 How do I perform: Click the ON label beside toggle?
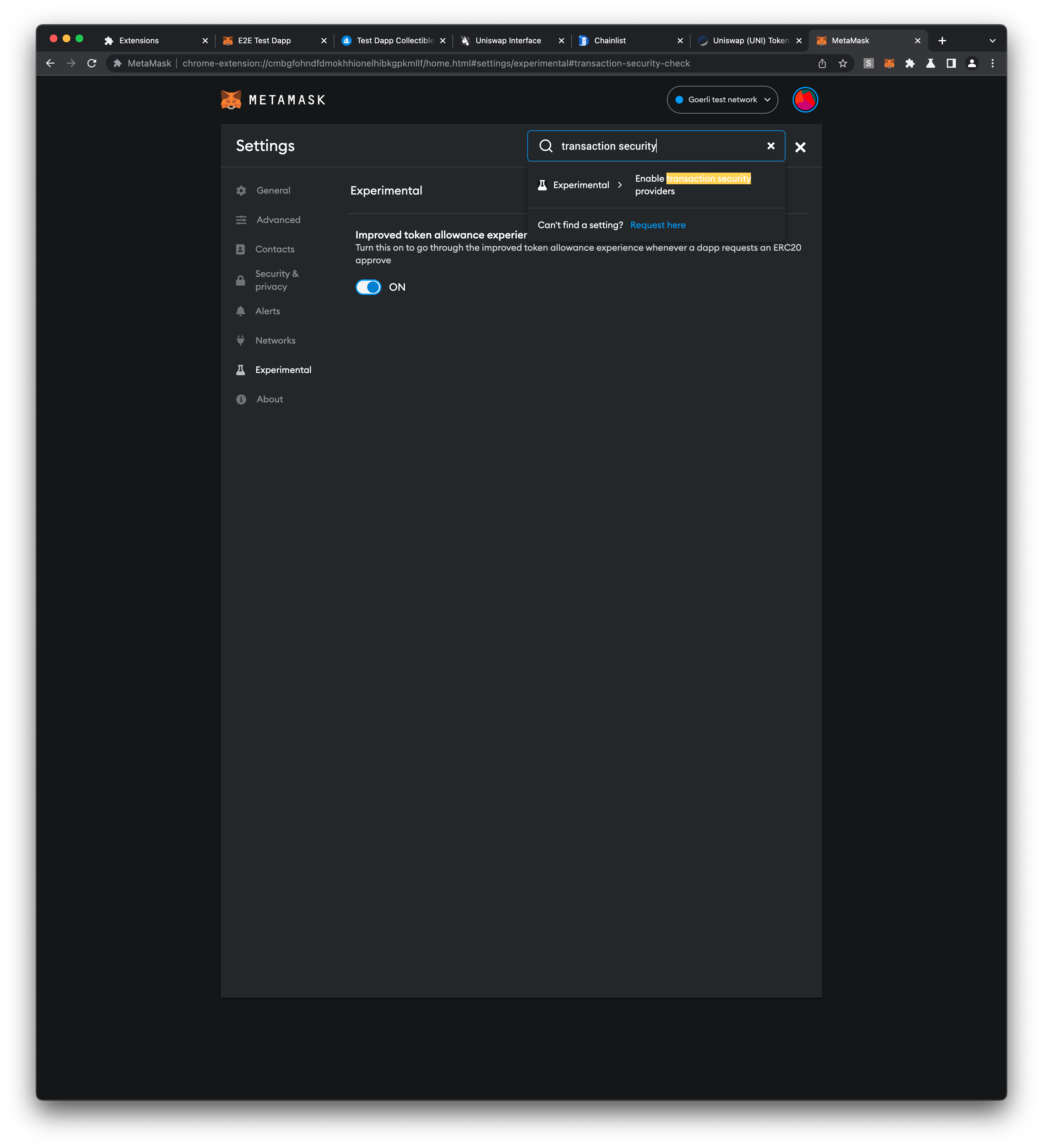pos(397,287)
